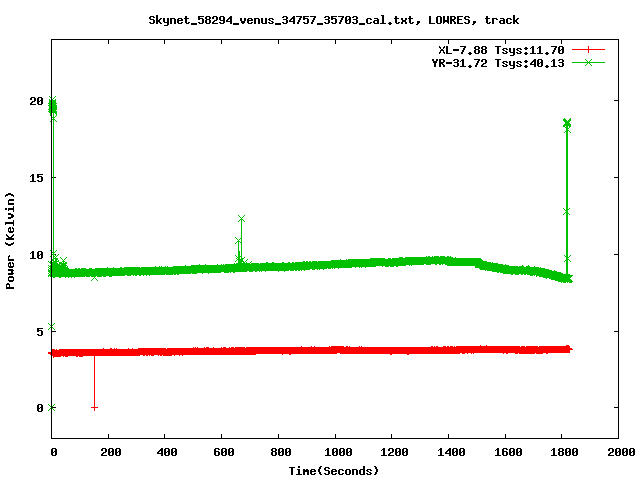The width and height of the screenshot is (640, 480).
Task: Click the Time(Seconds) x-axis label
Action: pyautogui.click(x=334, y=471)
